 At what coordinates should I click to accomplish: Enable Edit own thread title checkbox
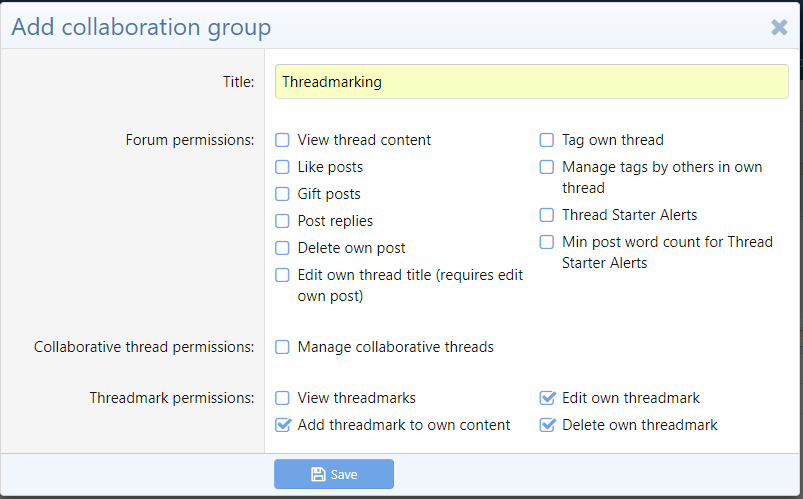pos(283,275)
